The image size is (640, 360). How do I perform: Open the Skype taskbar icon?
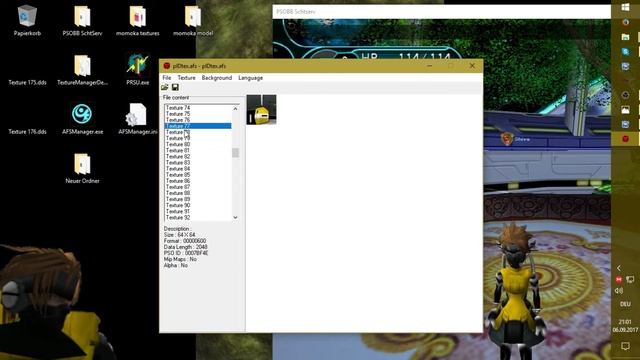(x=625, y=51)
